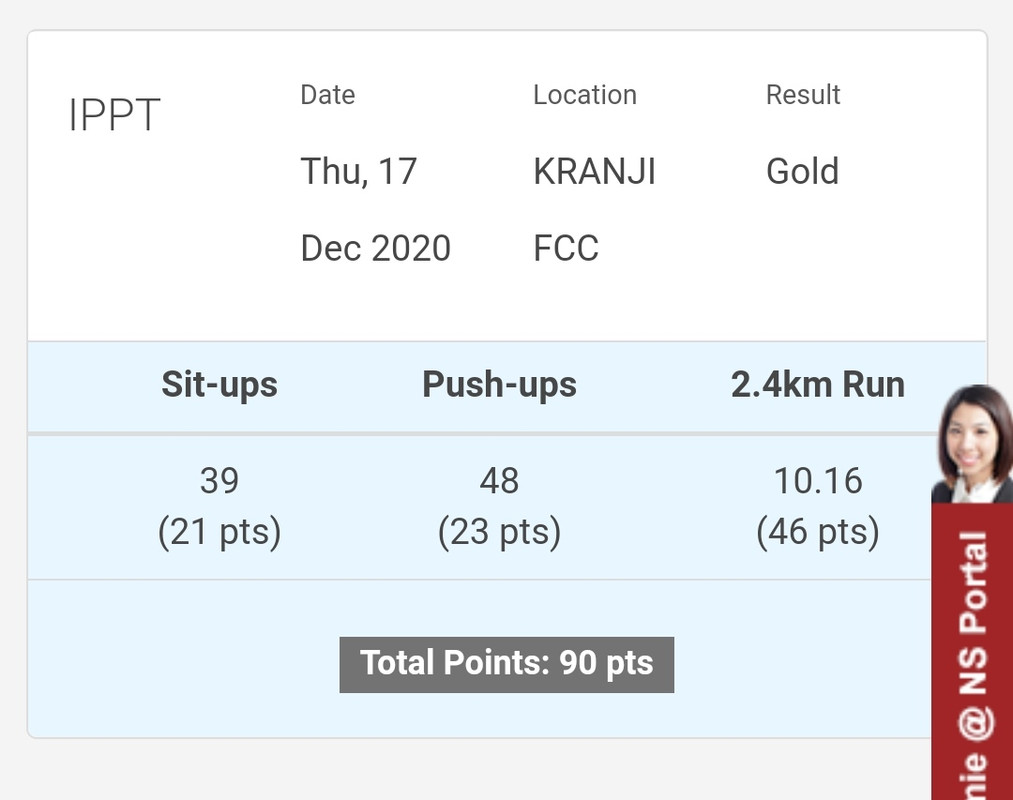The image size is (1013, 800).
Task: Click the 2.4km Run column header
Action: (x=817, y=385)
